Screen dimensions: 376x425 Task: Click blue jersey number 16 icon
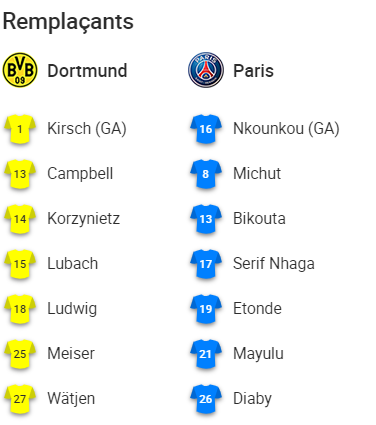point(206,129)
